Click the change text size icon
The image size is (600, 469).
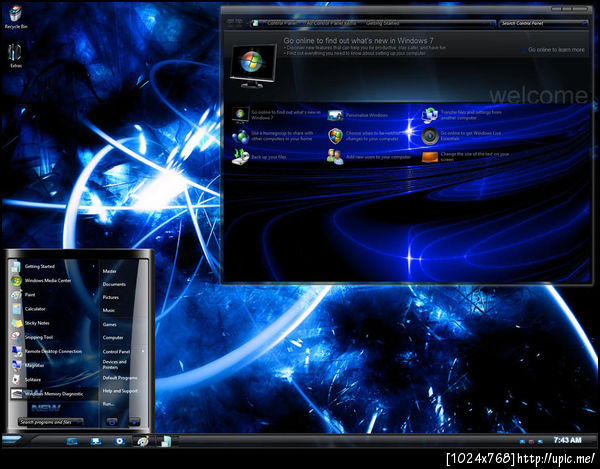(x=430, y=157)
